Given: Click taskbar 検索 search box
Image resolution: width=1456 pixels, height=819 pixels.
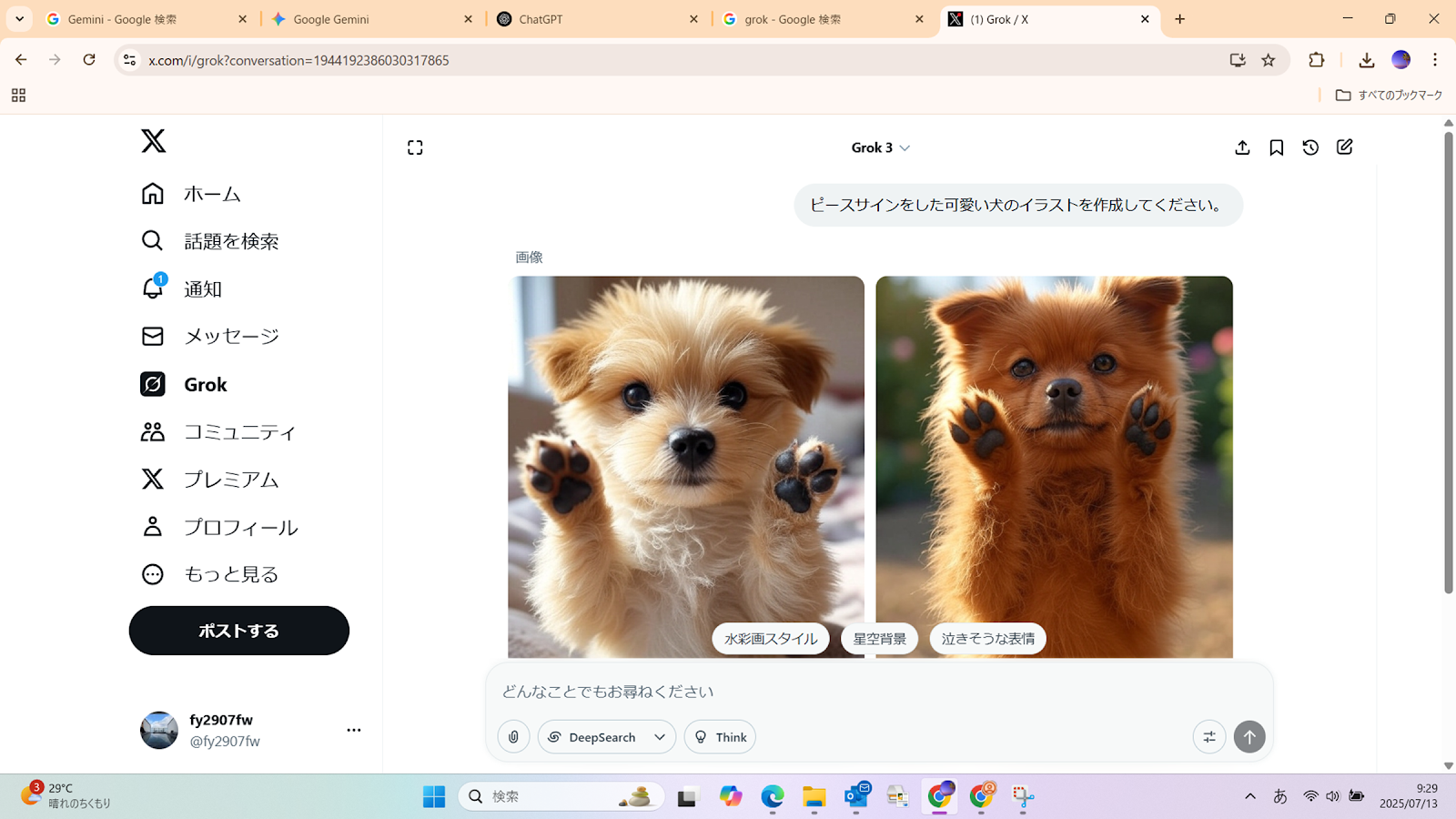Looking at the screenshot, I should [562, 797].
